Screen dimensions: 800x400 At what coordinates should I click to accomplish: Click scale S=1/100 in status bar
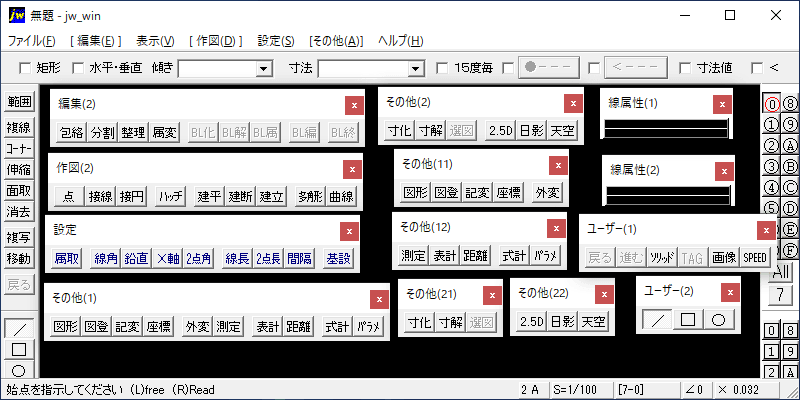click(581, 390)
